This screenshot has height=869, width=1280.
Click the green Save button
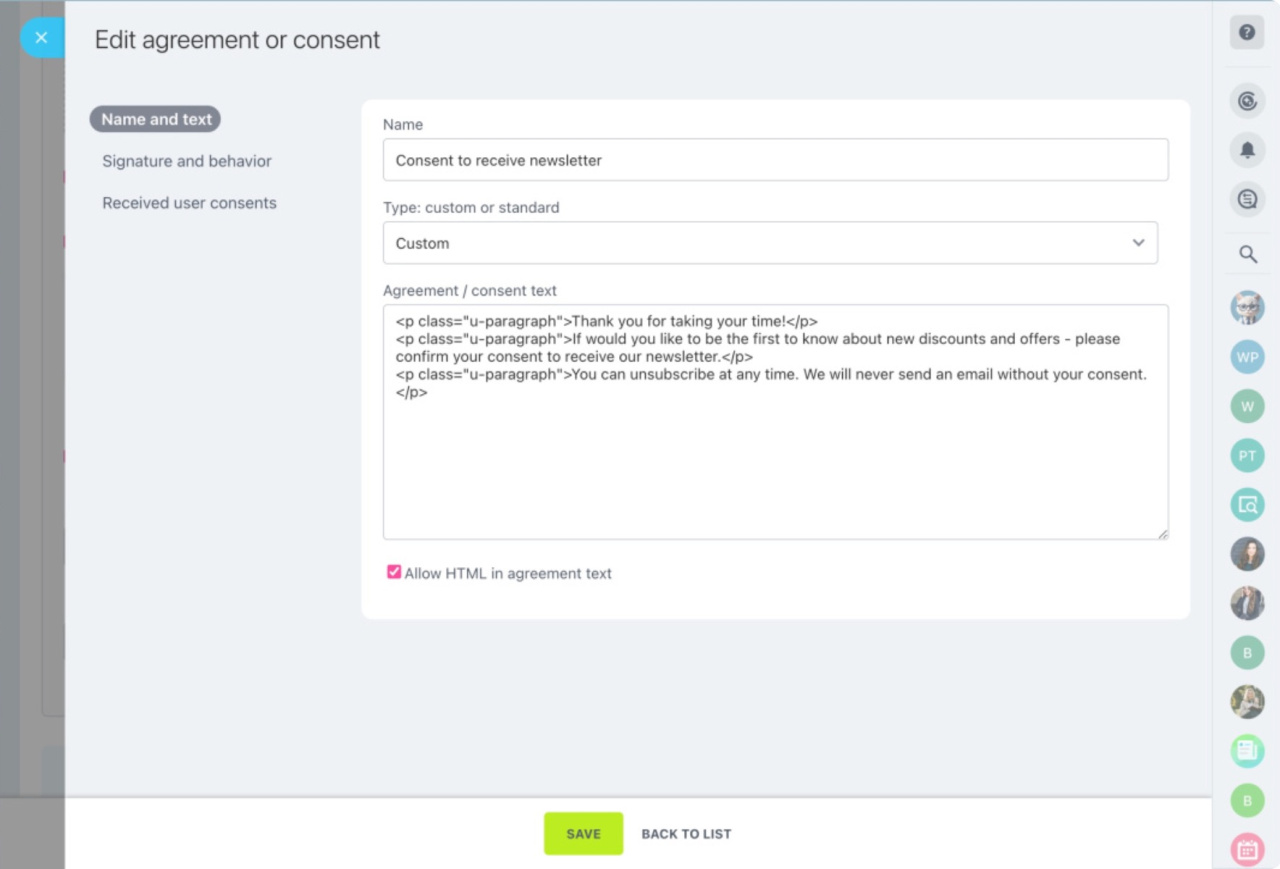(x=583, y=833)
